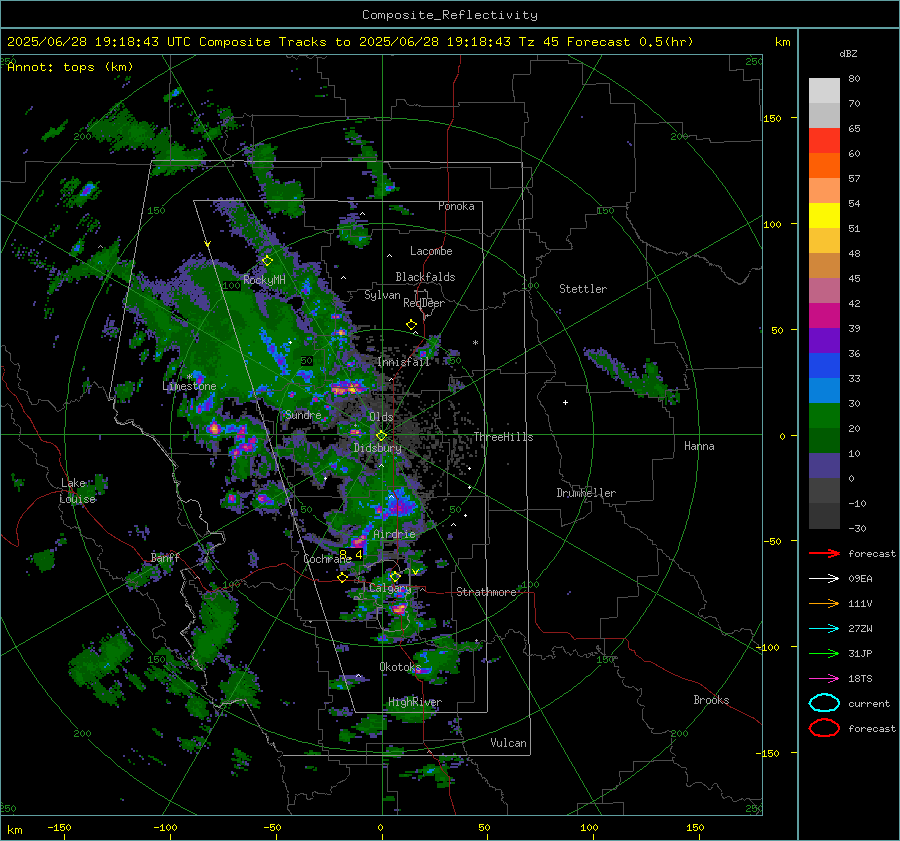Viewport: 900px width, 841px height.
Task: Click the Calgary city label
Action: tap(390, 588)
